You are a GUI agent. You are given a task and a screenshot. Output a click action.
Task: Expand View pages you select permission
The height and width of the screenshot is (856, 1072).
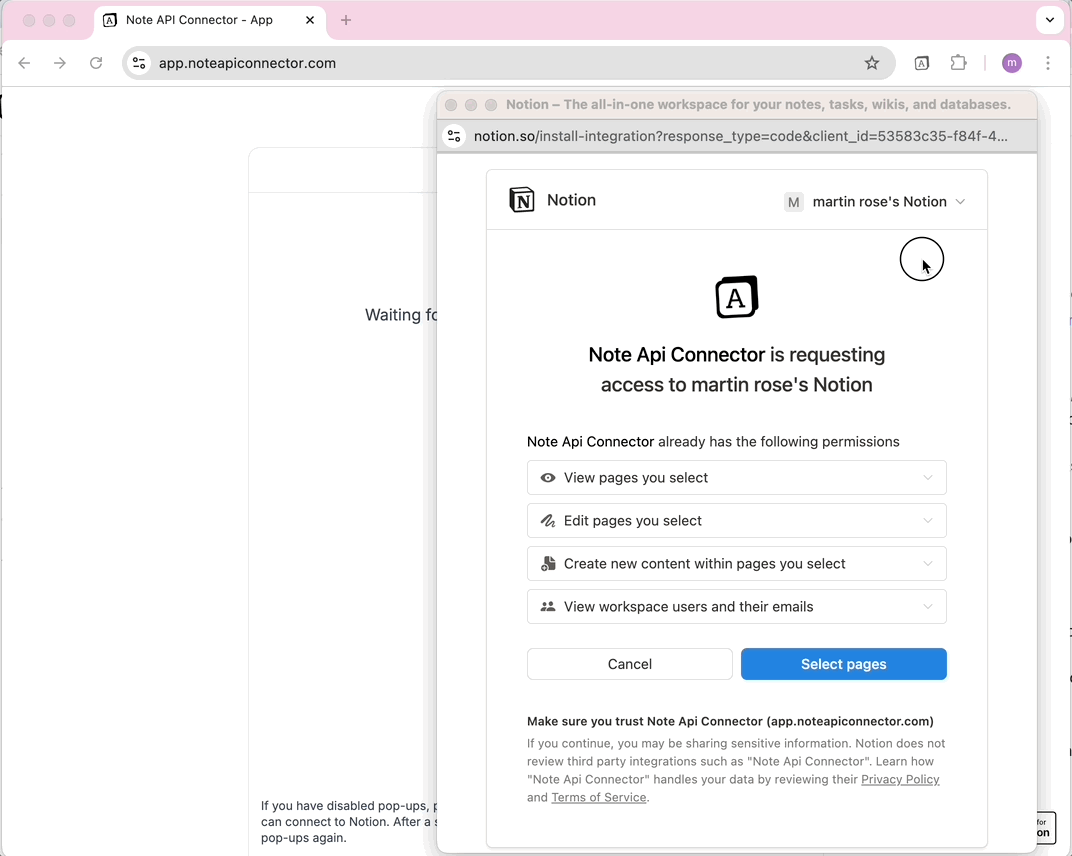[x=736, y=478]
